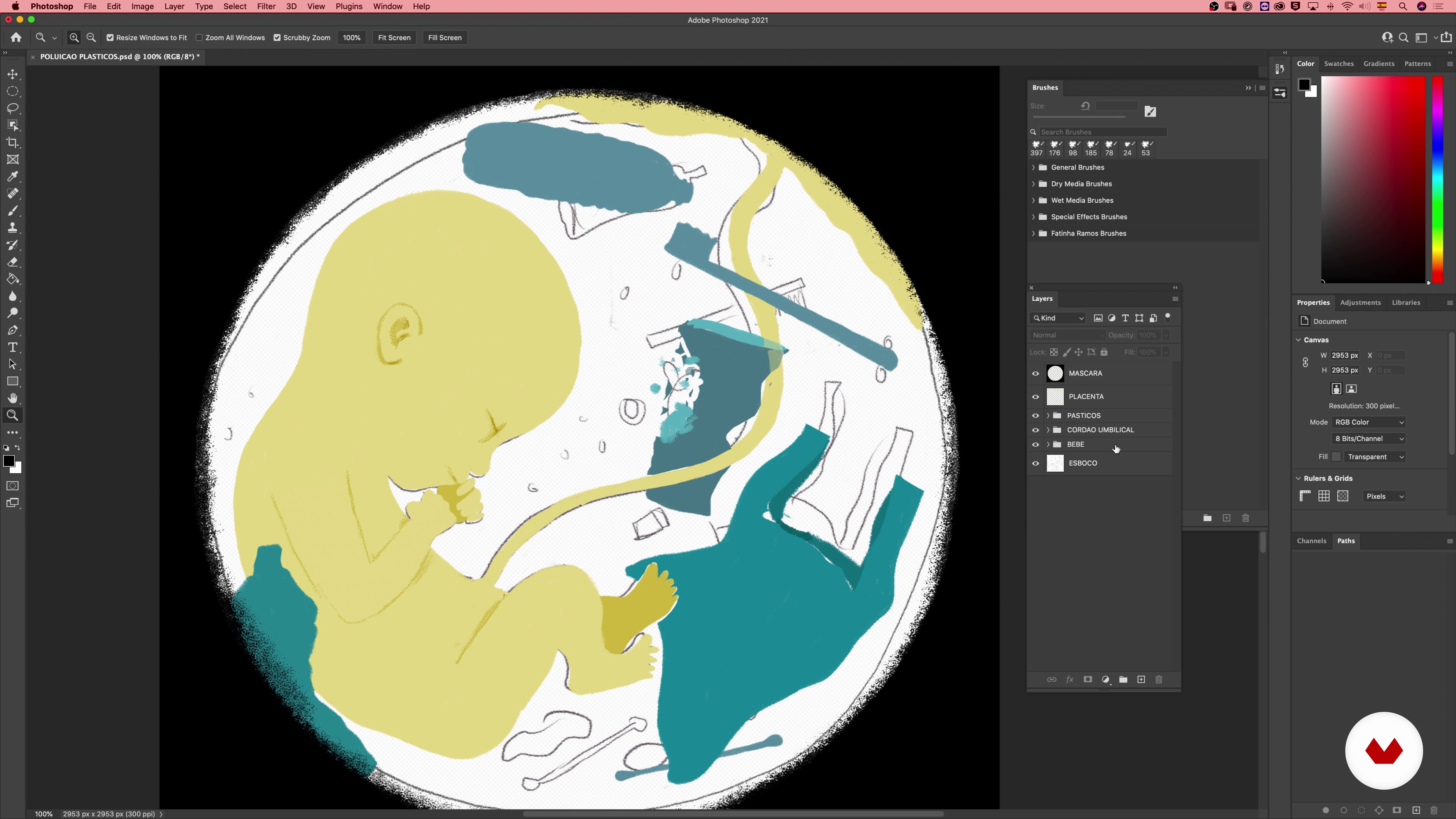
Task: Switch to the Channels tab
Action: click(1311, 541)
